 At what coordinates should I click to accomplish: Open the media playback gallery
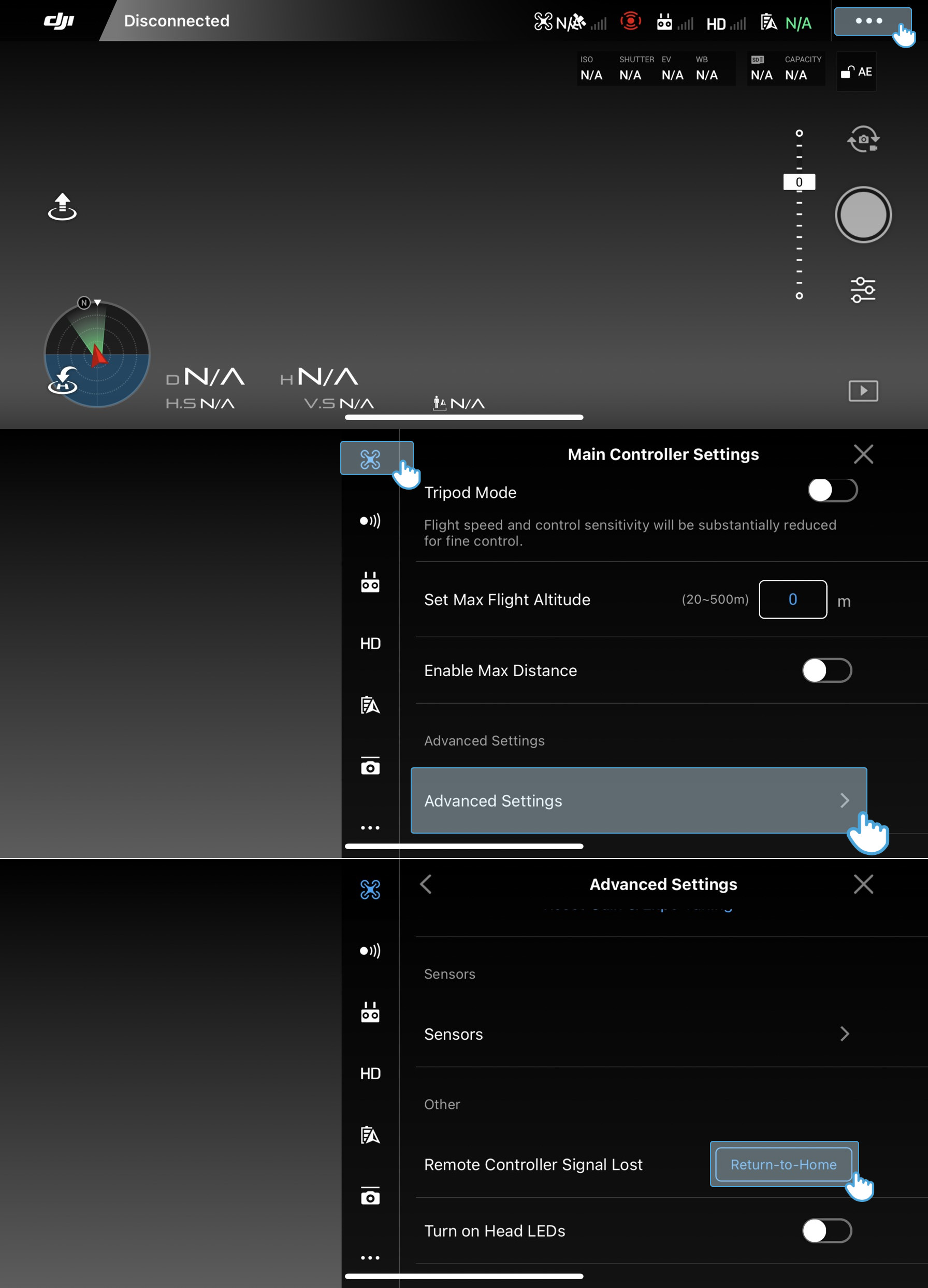863,391
